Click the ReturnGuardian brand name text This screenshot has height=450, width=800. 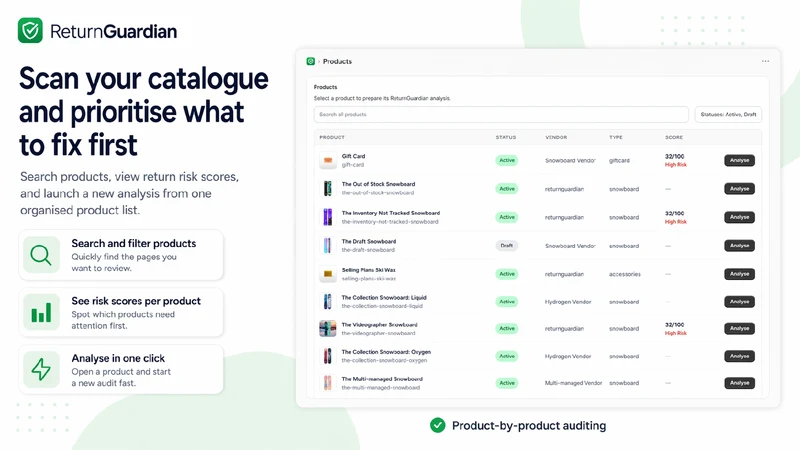(x=113, y=32)
